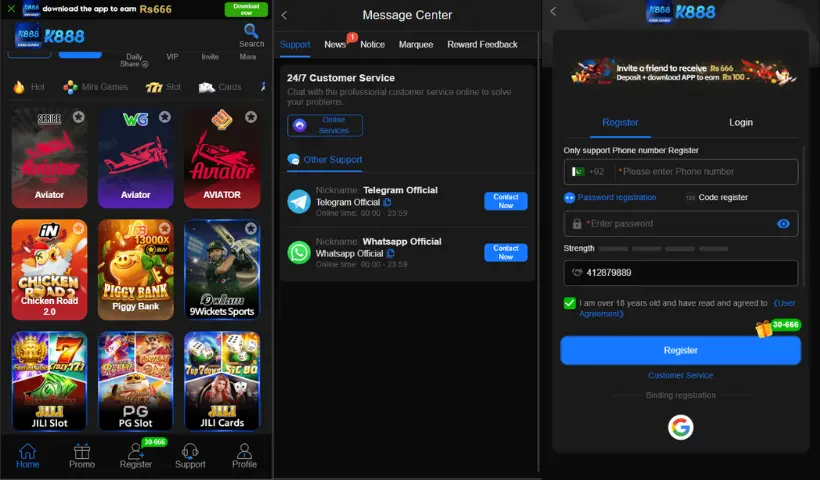Viewport: 820px width, 480px height.
Task: Click the Telegram logo icon
Action: pos(299,202)
